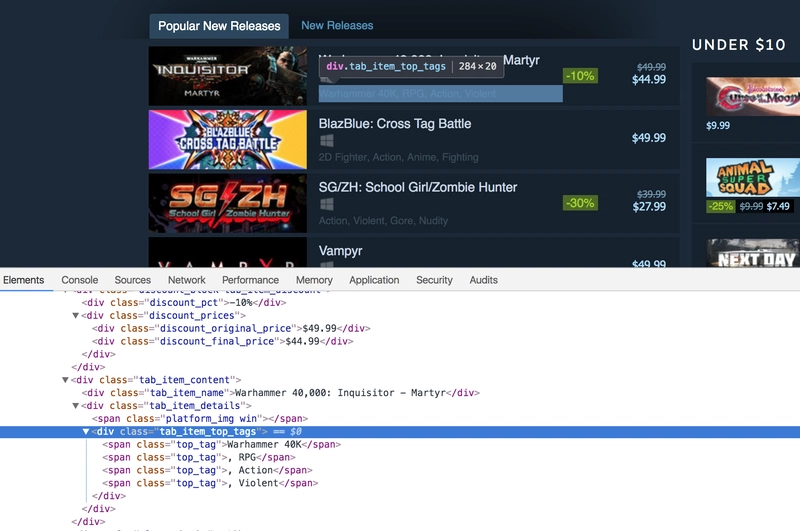Click BlazBlue: Cross Tag Battle title
Viewport: 800px width, 531px height.
coord(395,124)
